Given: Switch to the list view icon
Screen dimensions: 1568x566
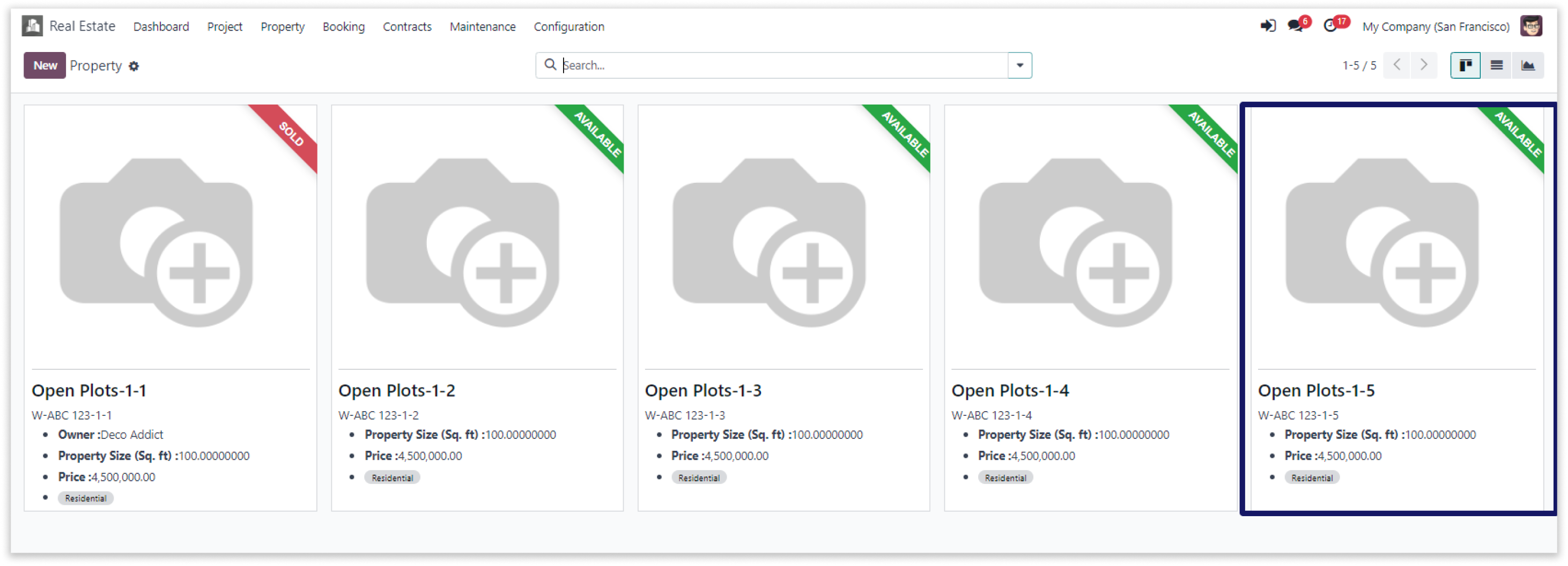Looking at the screenshot, I should click(x=1496, y=65).
